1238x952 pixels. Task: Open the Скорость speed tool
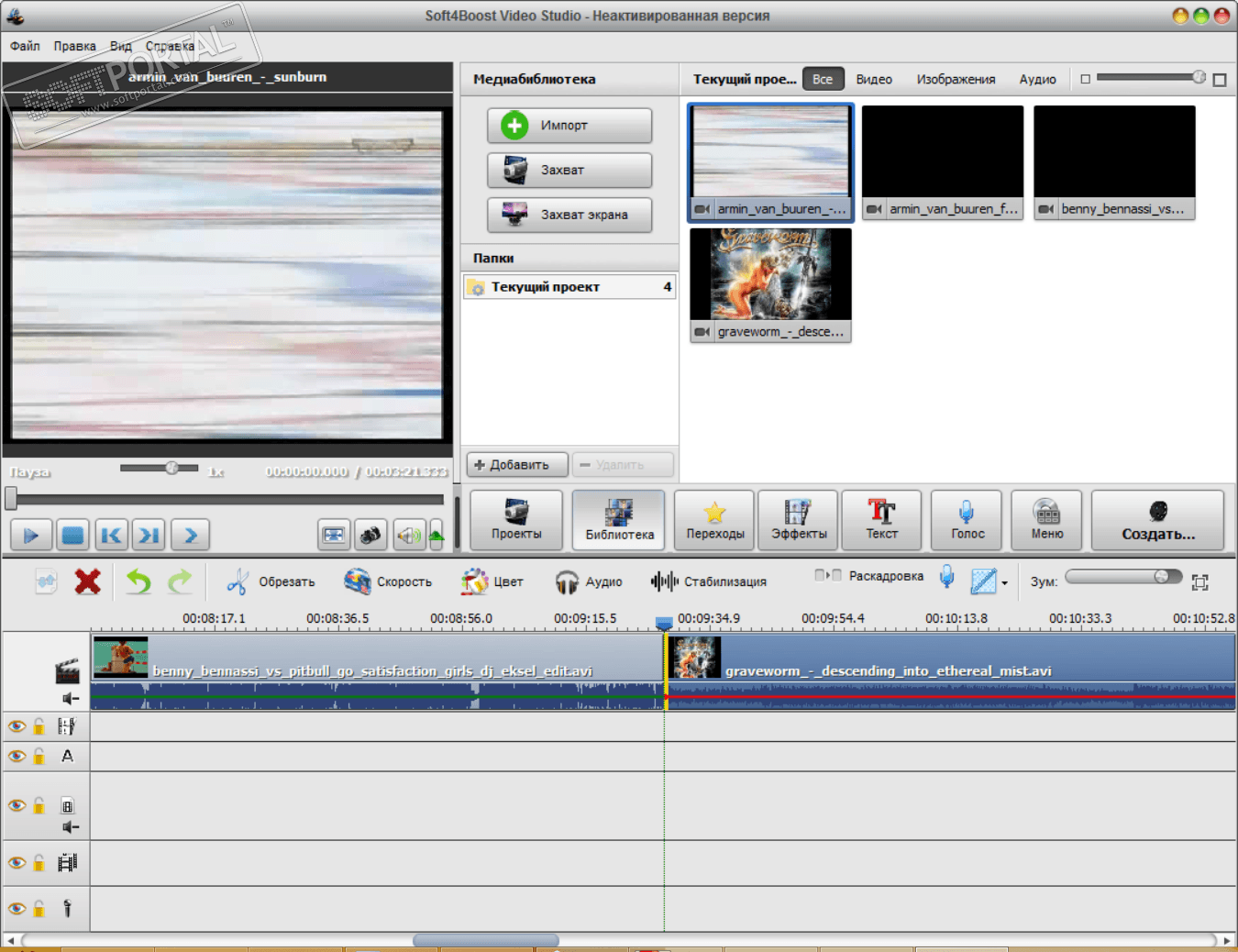click(388, 581)
